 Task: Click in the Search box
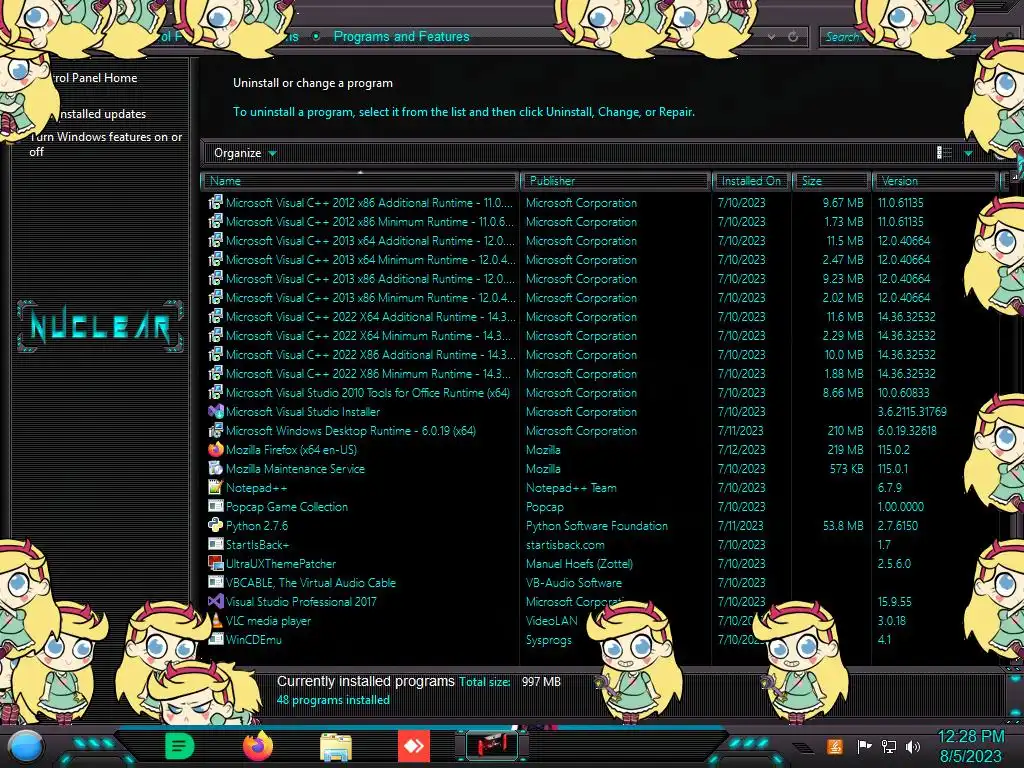(910, 37)
